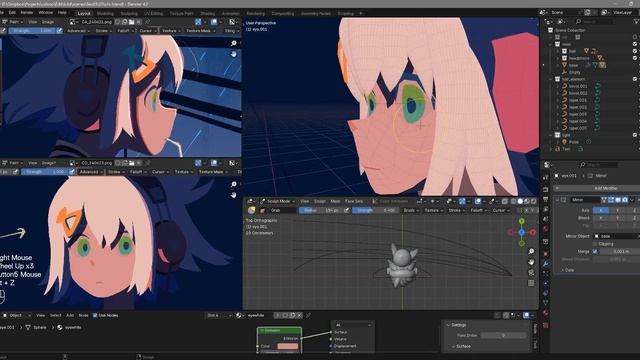Image resolution: width=640 pixels, height=360 pixels.
Task: Toggle the Use Nodes checkbox
Action: [95, 315]
